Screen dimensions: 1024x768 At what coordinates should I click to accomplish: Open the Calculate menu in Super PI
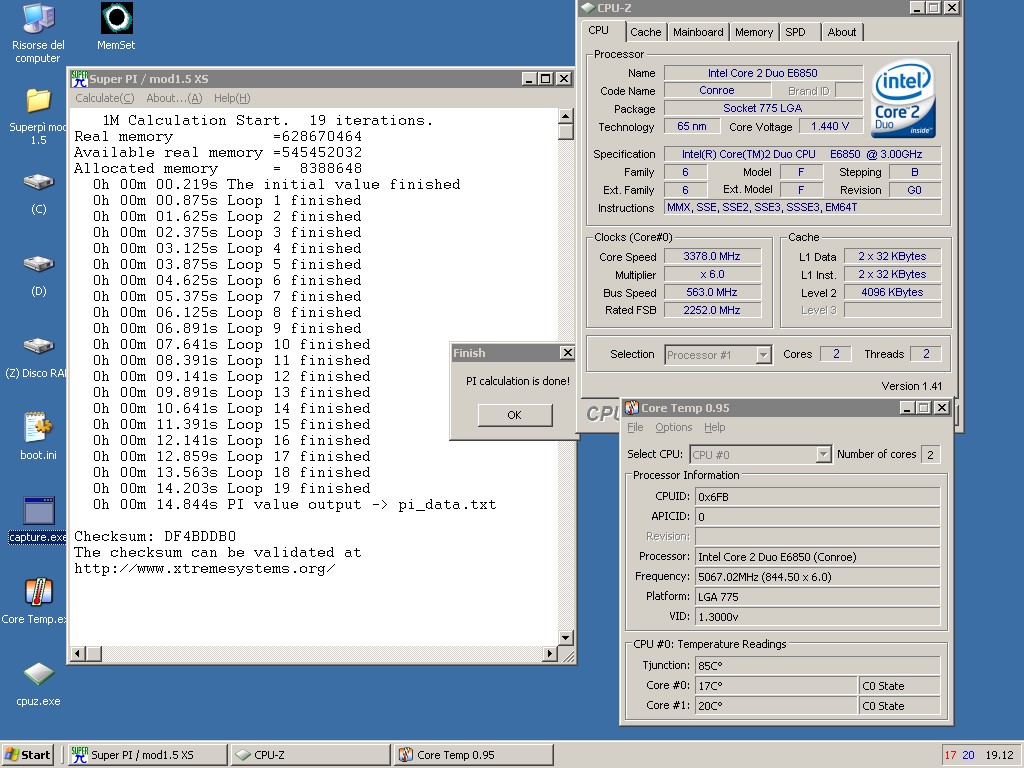point(104,98)
